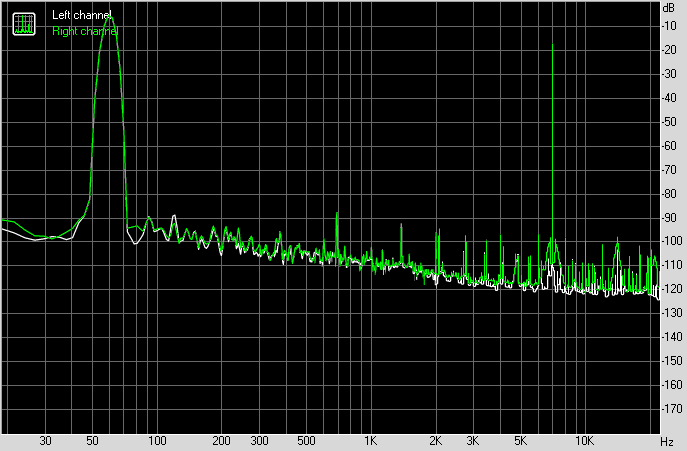Click the 50 Hz frequency label

click(x=92, y=441)
